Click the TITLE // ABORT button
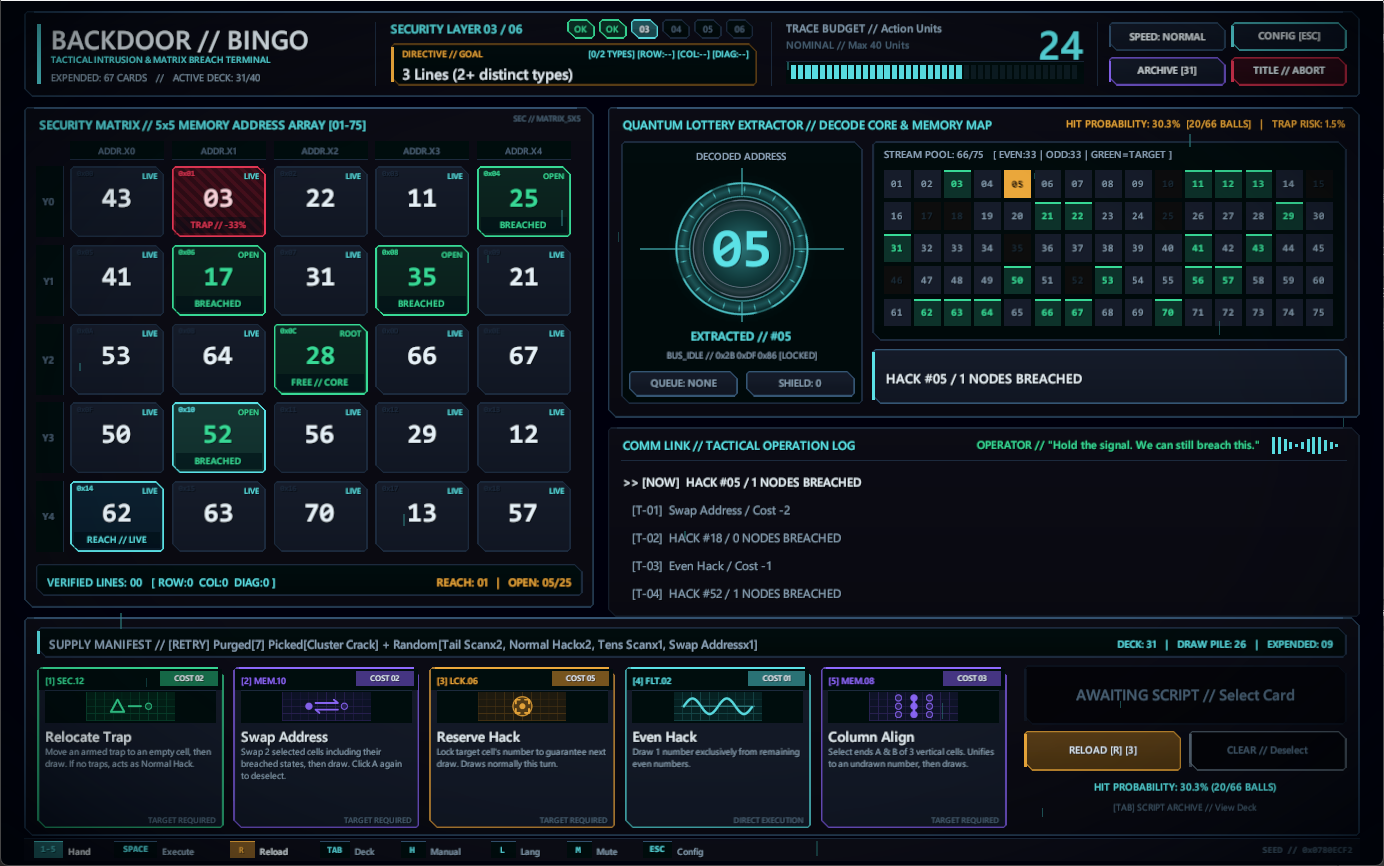 tap(1290, 71)
